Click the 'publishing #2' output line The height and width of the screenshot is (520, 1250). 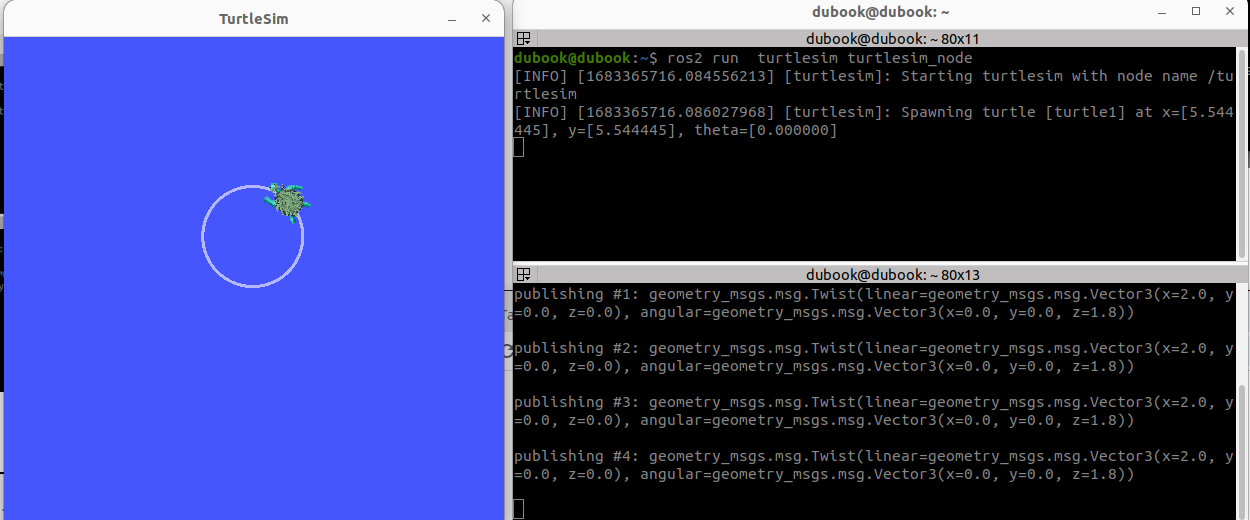coord(874,357)
